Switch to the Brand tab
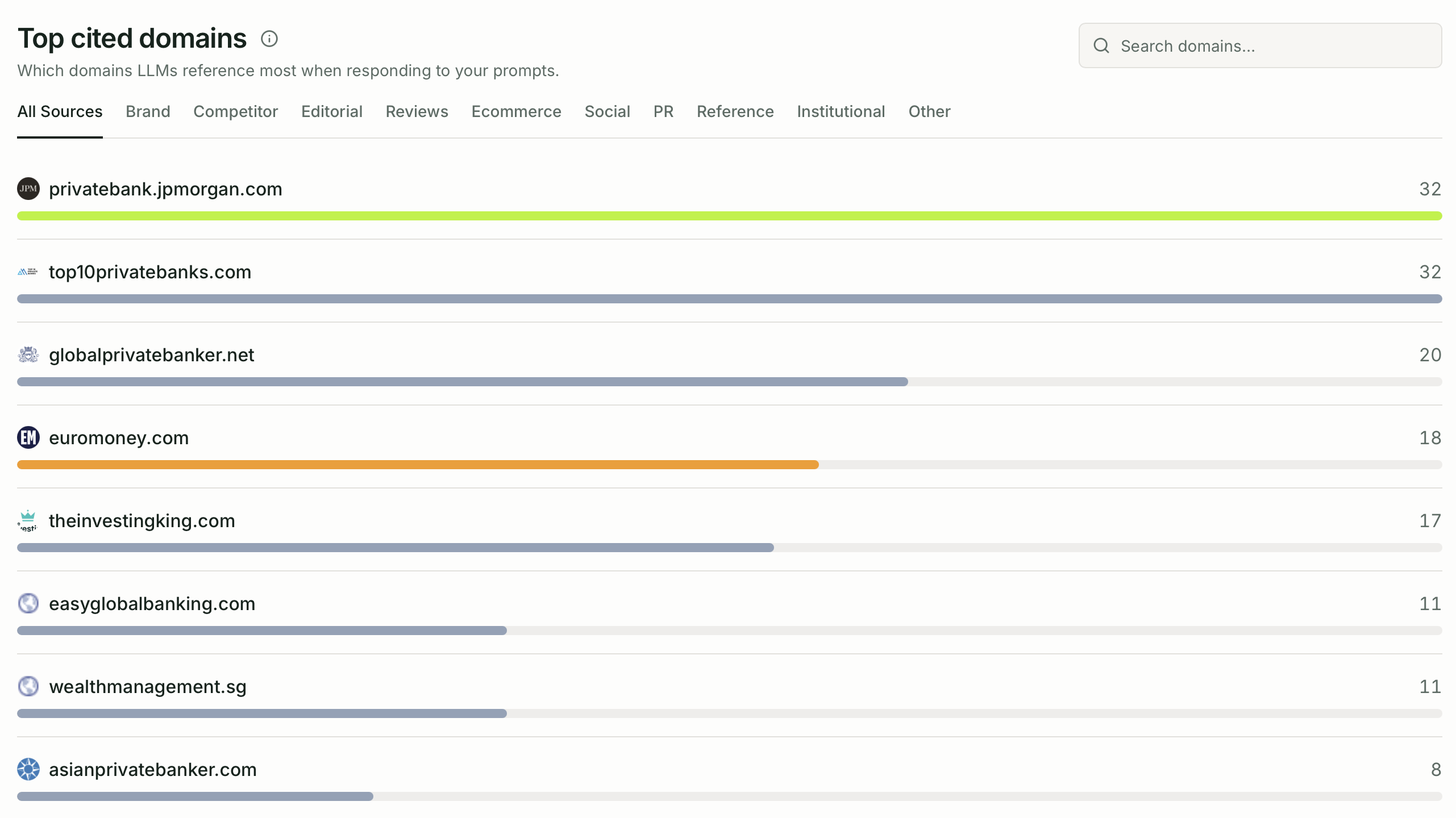Viewport: 1456px width, 818px height. (x=148, y=111)
